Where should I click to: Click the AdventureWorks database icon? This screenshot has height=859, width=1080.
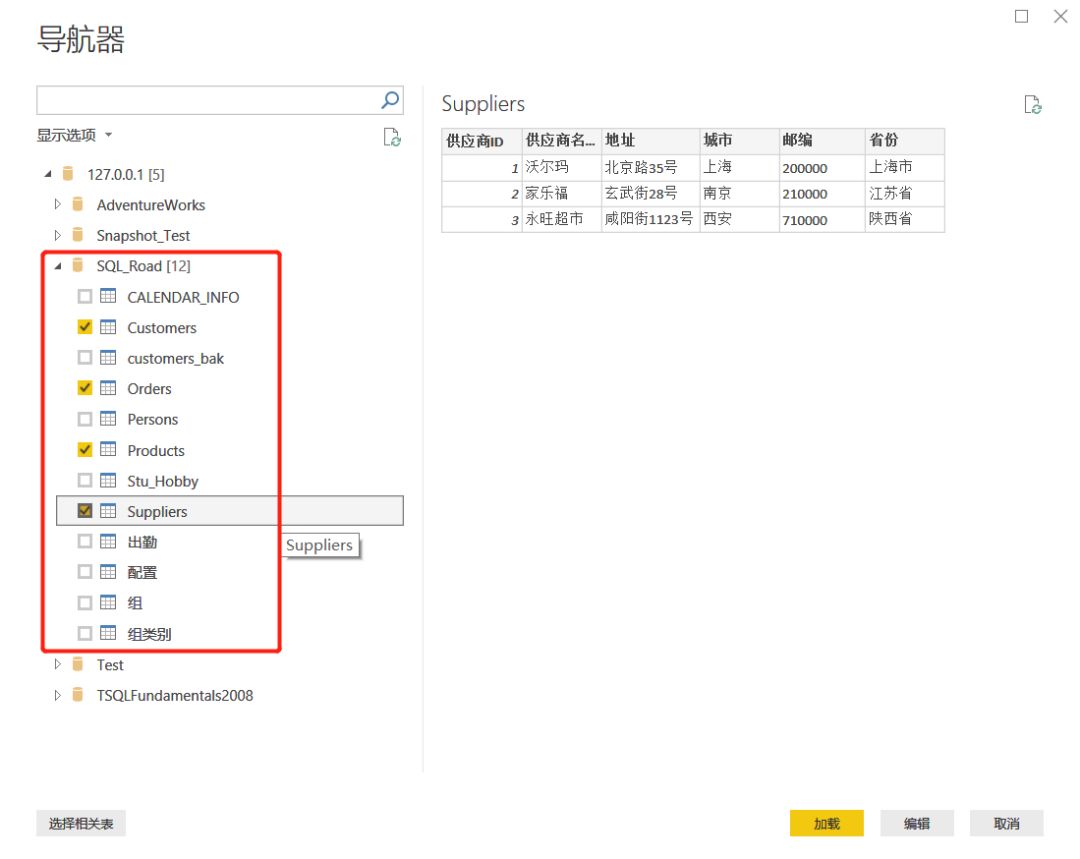78,205
